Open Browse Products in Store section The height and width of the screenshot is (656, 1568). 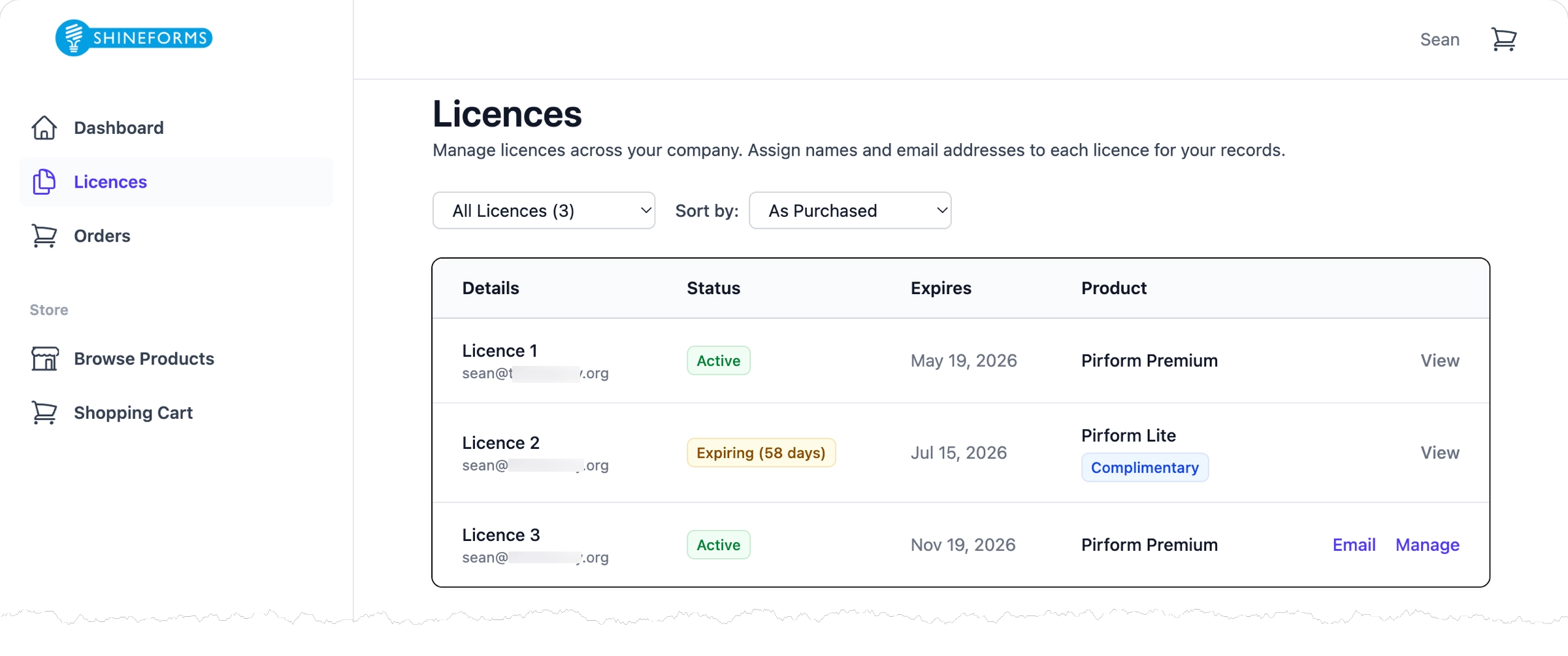coord(176,359)
